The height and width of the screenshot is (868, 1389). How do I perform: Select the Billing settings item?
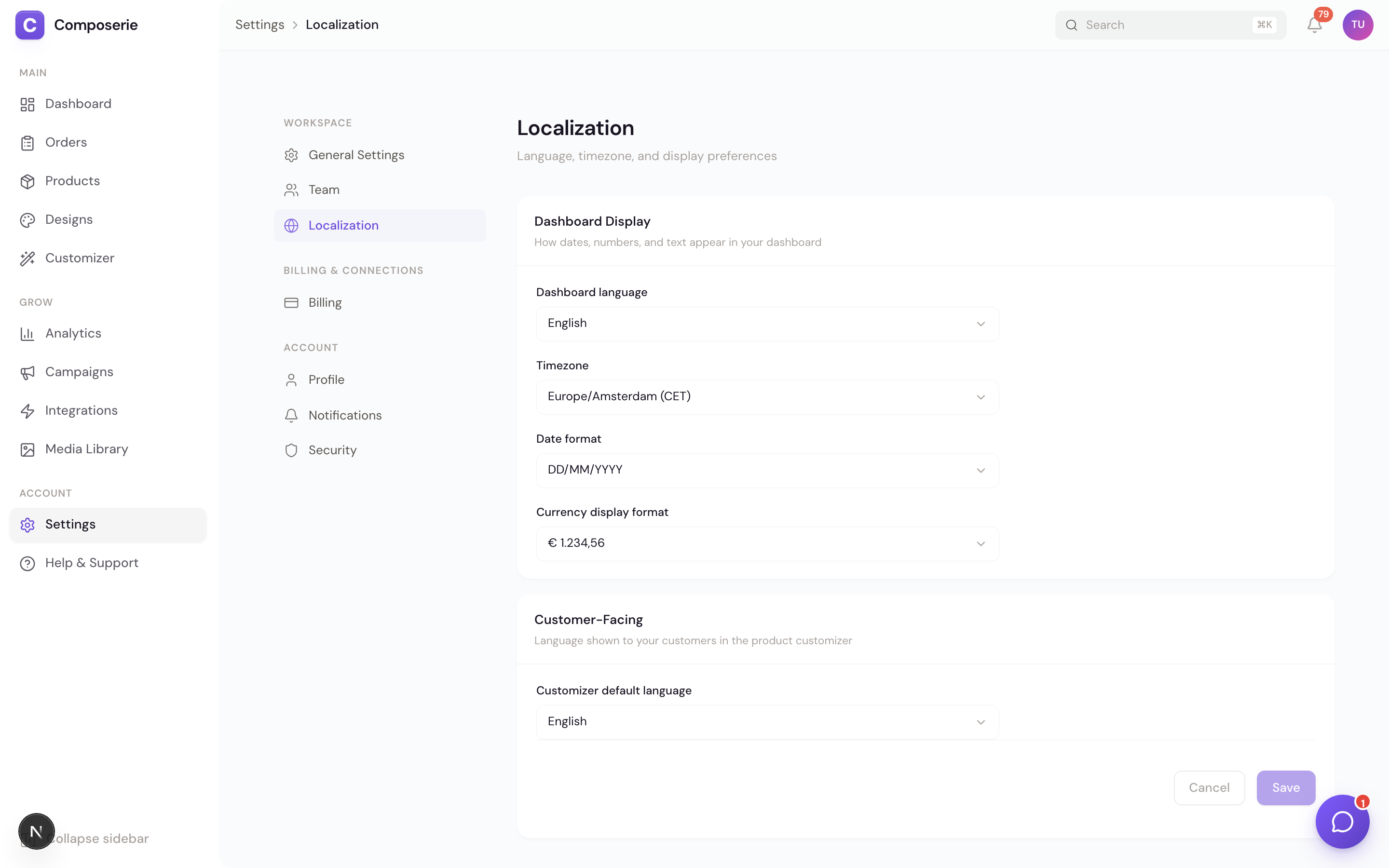click(x=380, y=302)
